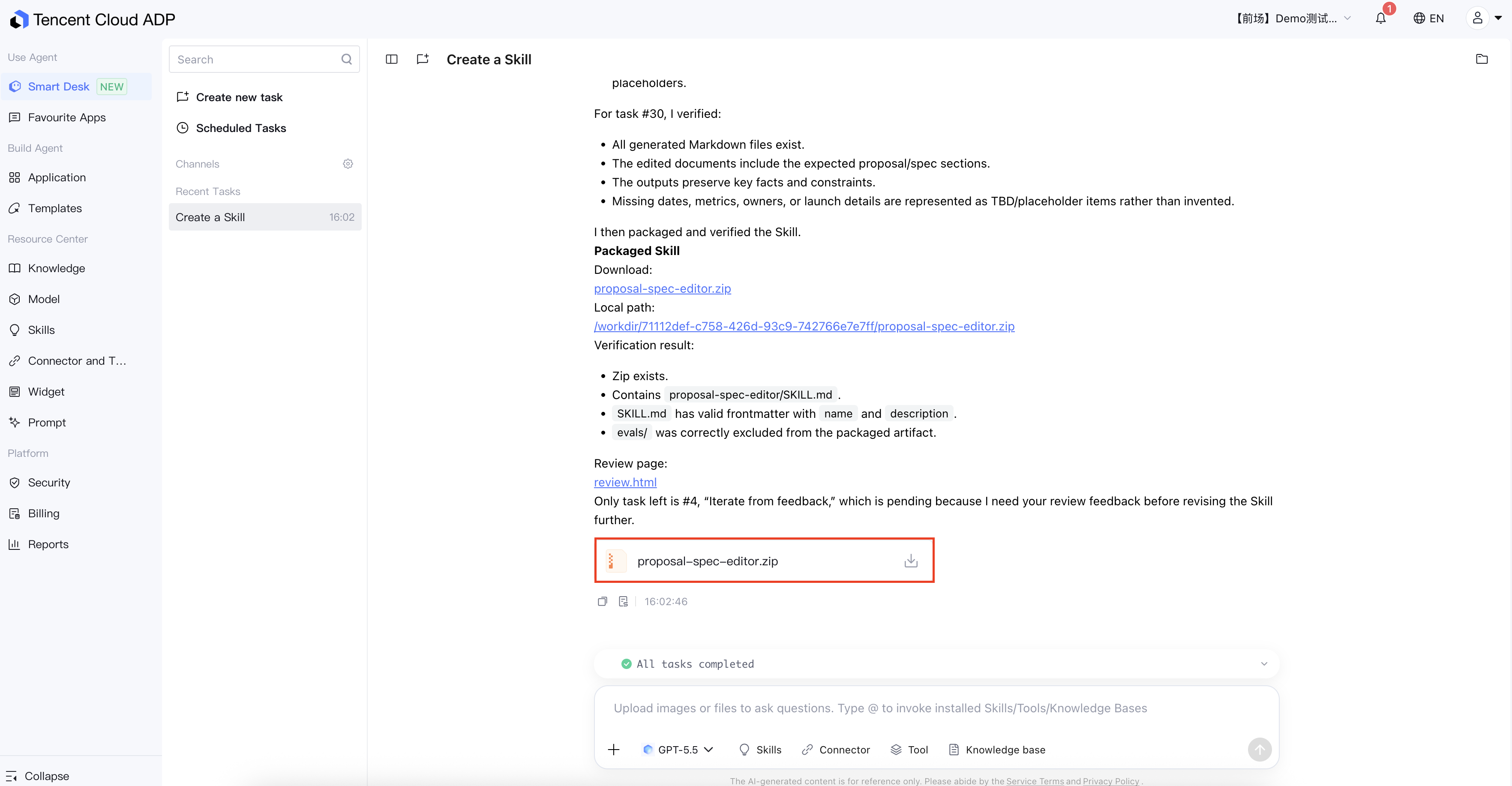Viewport: 1512px width, 786px height.
Task: Send the message with the arrow button
Action: 1260,750
